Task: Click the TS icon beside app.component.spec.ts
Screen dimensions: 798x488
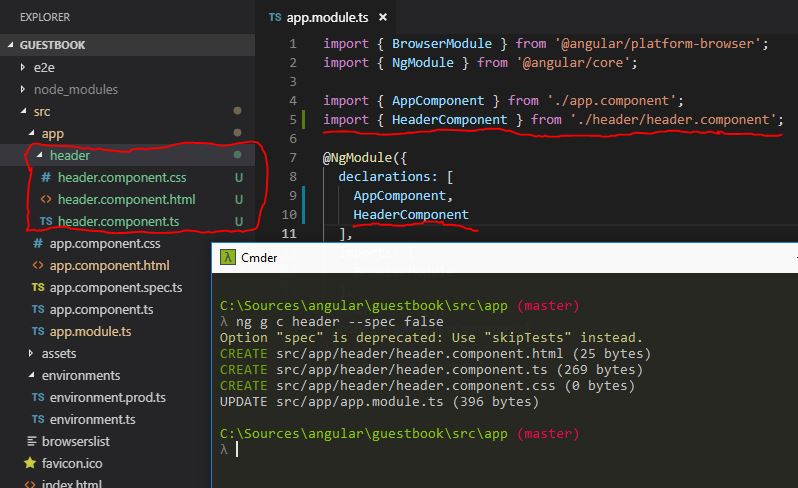Action: click(38, 287)
